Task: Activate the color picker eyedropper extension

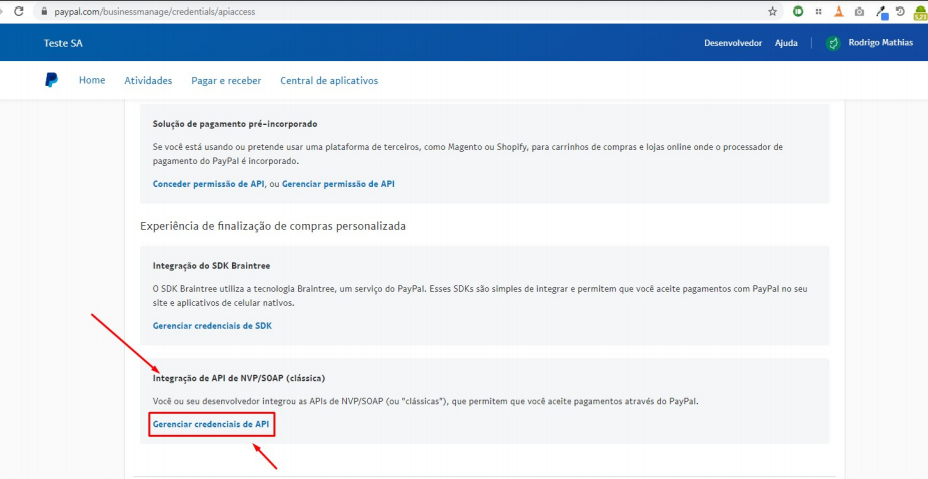Action: pos(881,12)
